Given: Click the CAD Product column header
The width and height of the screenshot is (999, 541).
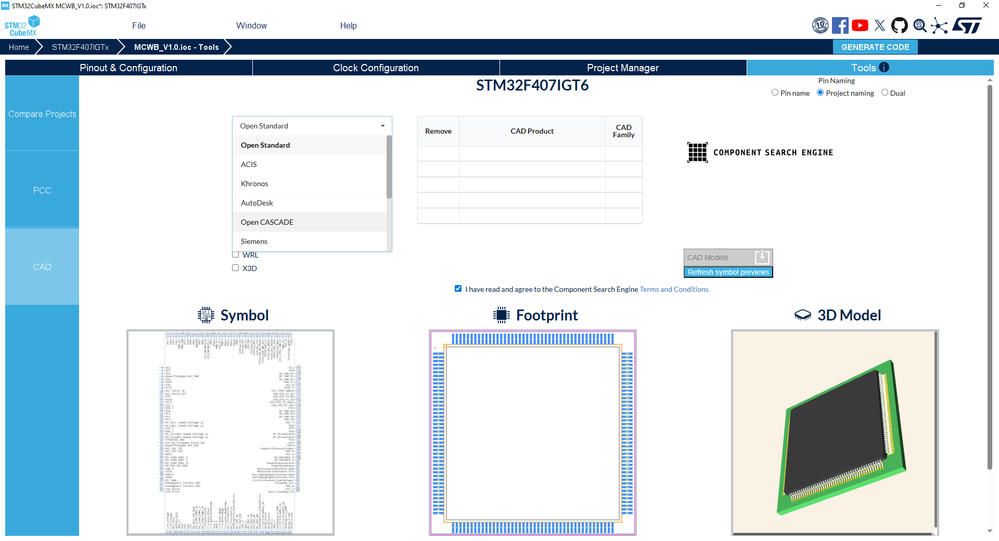Looking at the screenshot, I should tap(532, 131).
